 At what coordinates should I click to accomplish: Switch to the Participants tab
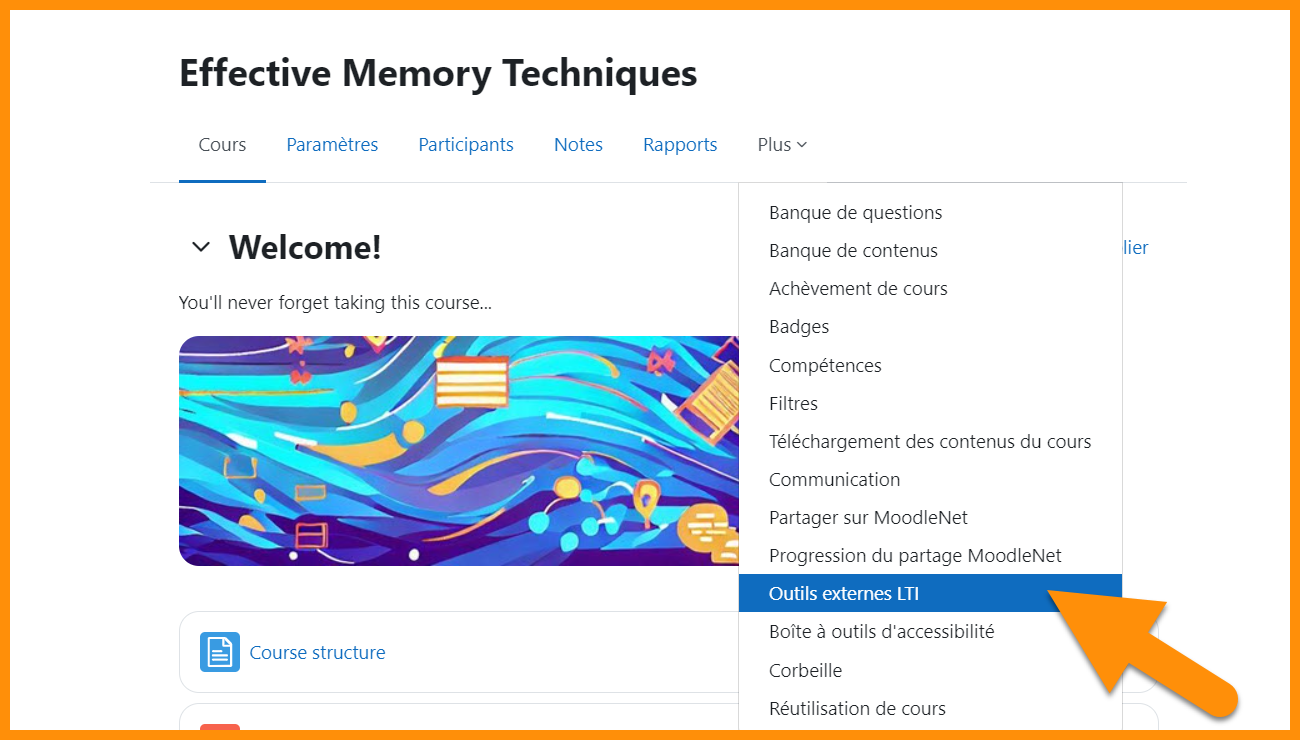tap(465, 144)
